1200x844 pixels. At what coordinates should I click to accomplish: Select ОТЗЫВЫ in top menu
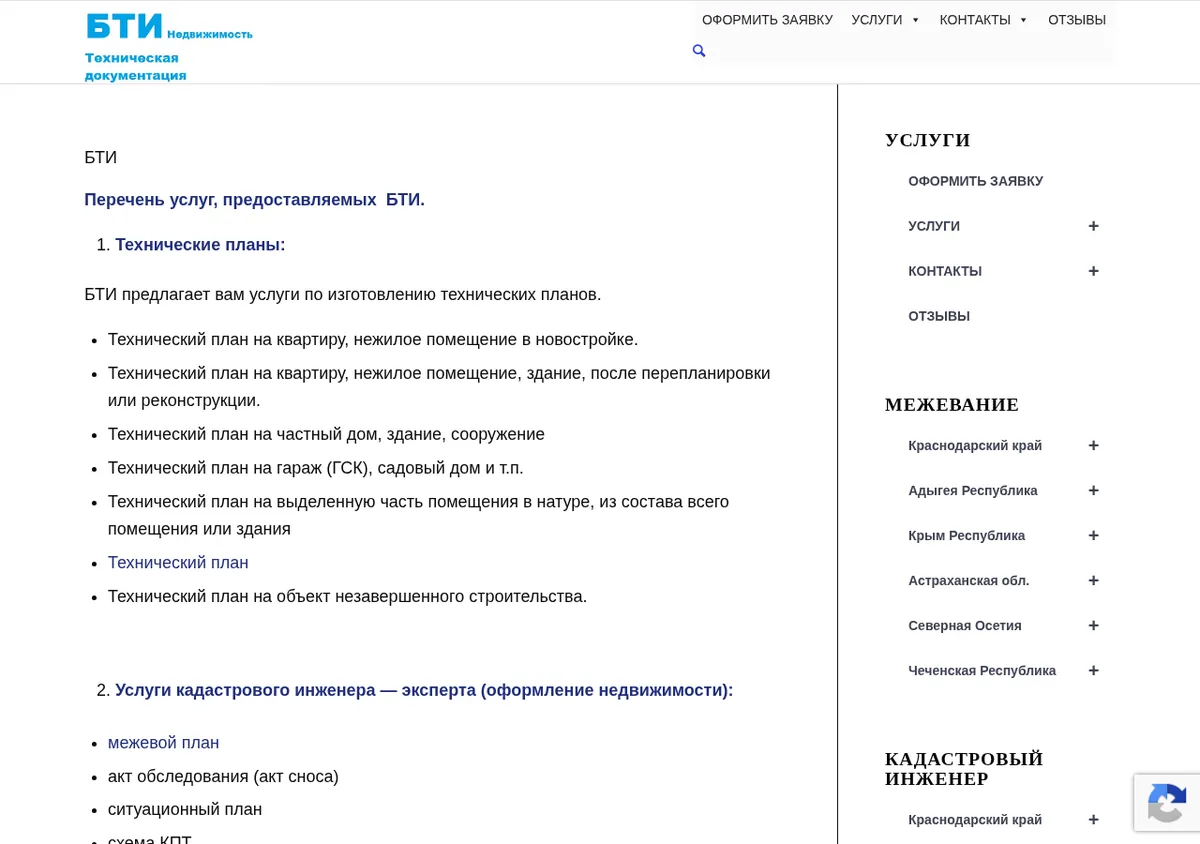point(1077,20)
